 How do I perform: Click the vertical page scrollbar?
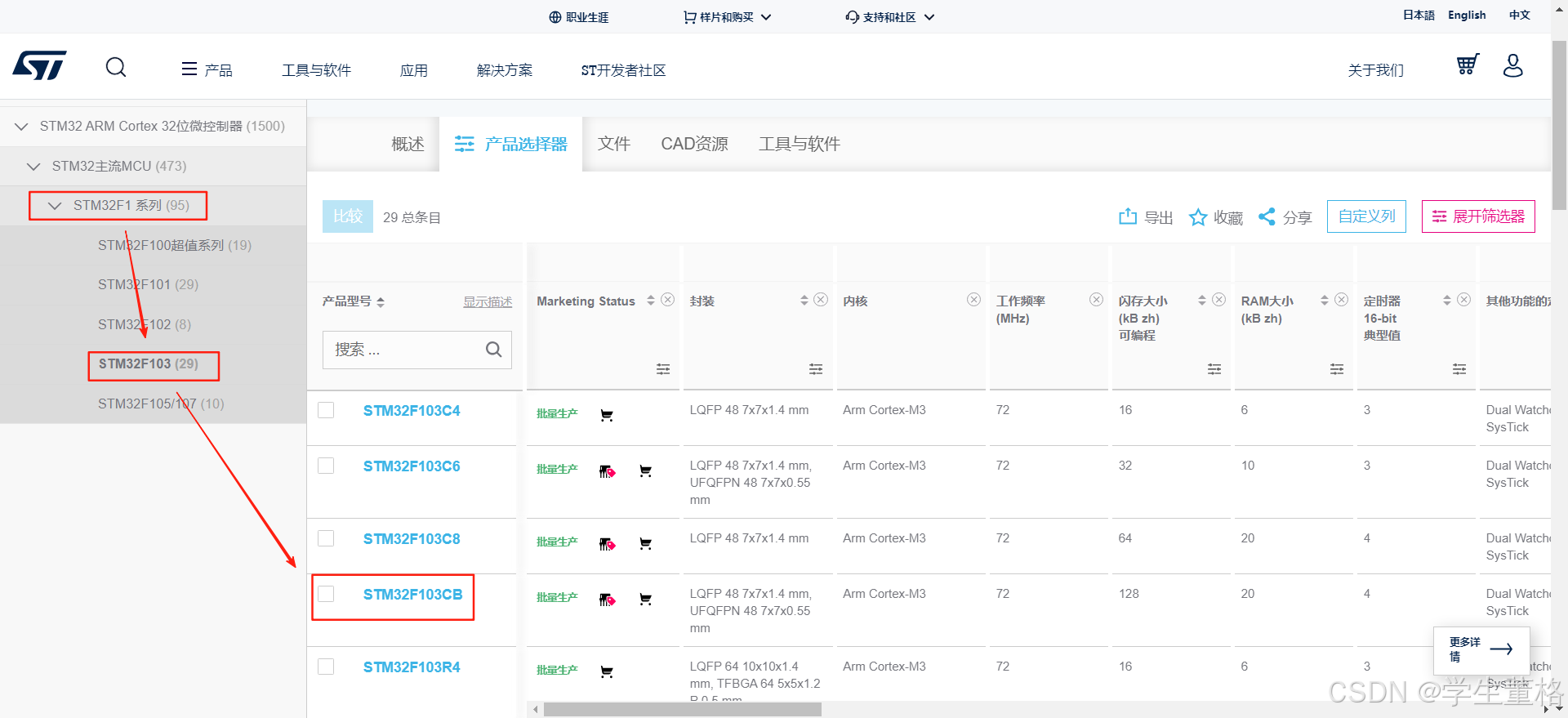coord(1559,124)
